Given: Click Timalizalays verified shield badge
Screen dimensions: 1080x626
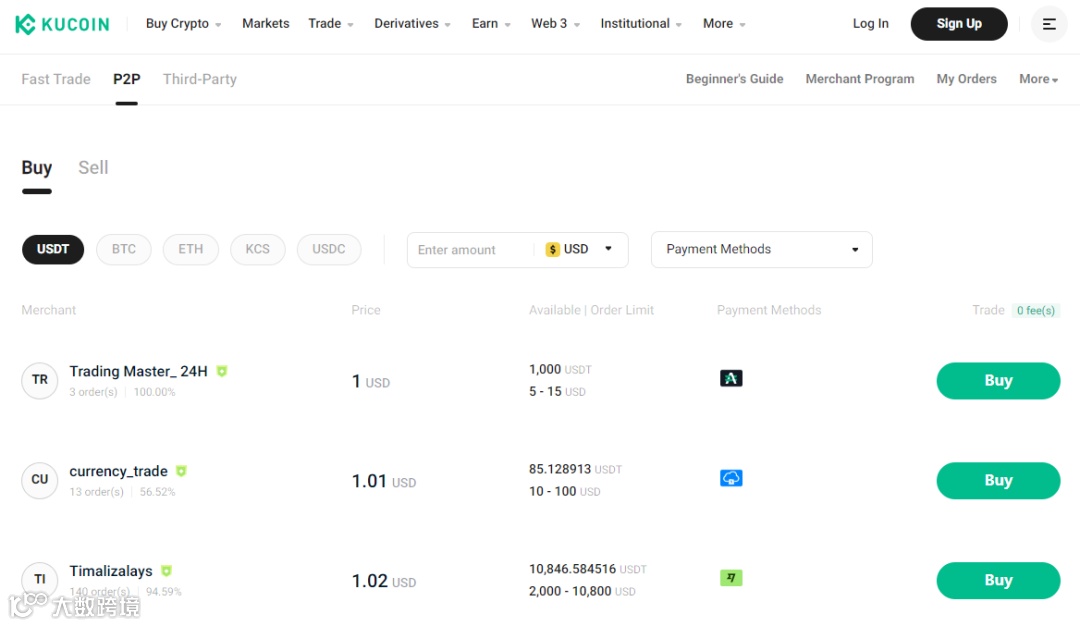Looking at the screenshot, I should click(x=166, y=571).
